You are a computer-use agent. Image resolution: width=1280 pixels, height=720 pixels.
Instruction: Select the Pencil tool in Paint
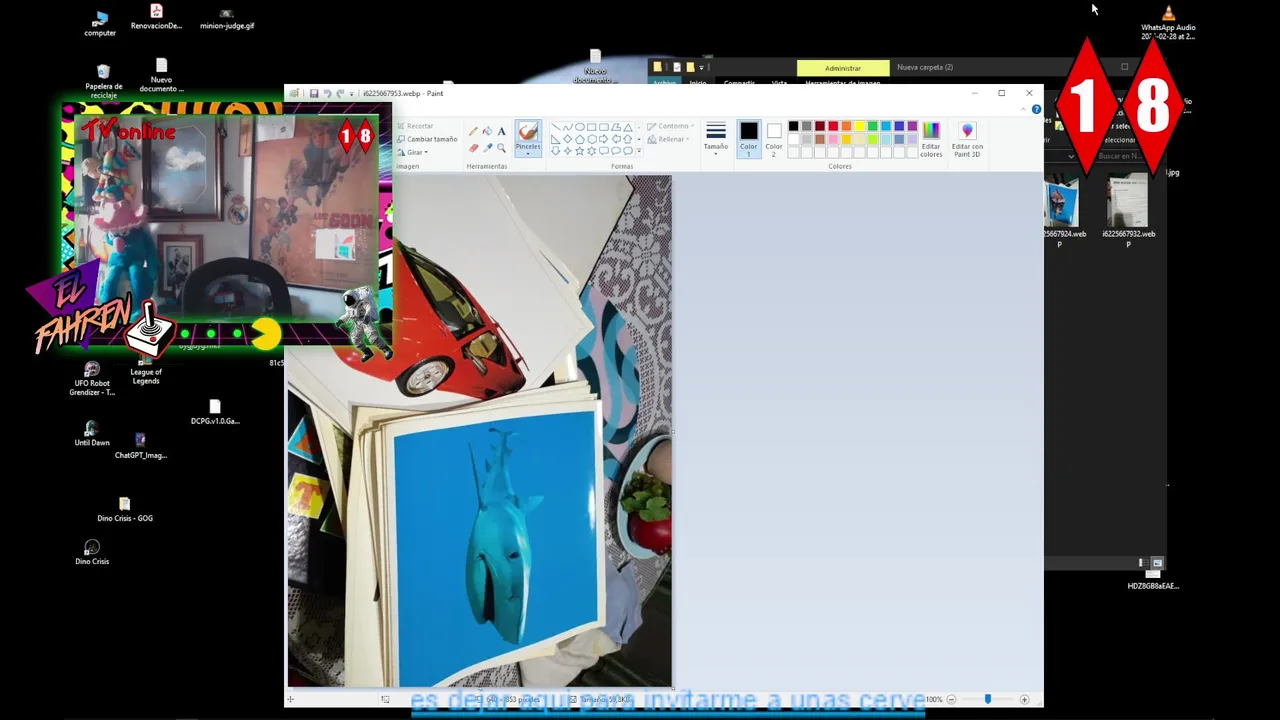(x=473, y=131)
